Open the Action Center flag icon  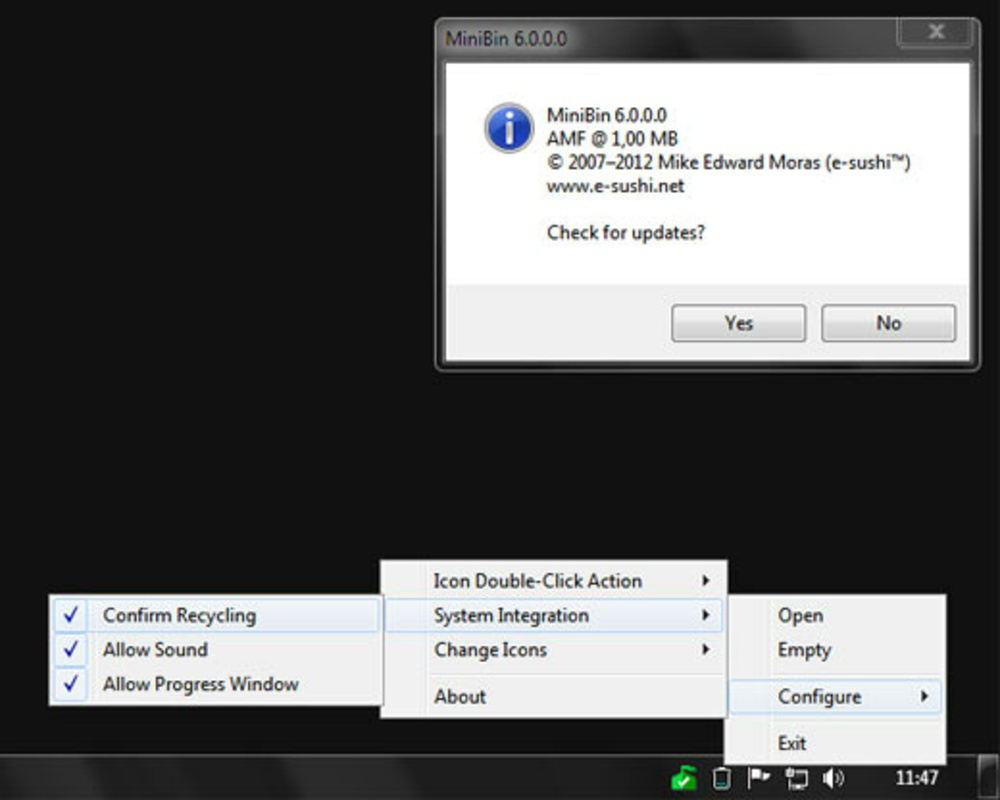[x=757, y=777]
